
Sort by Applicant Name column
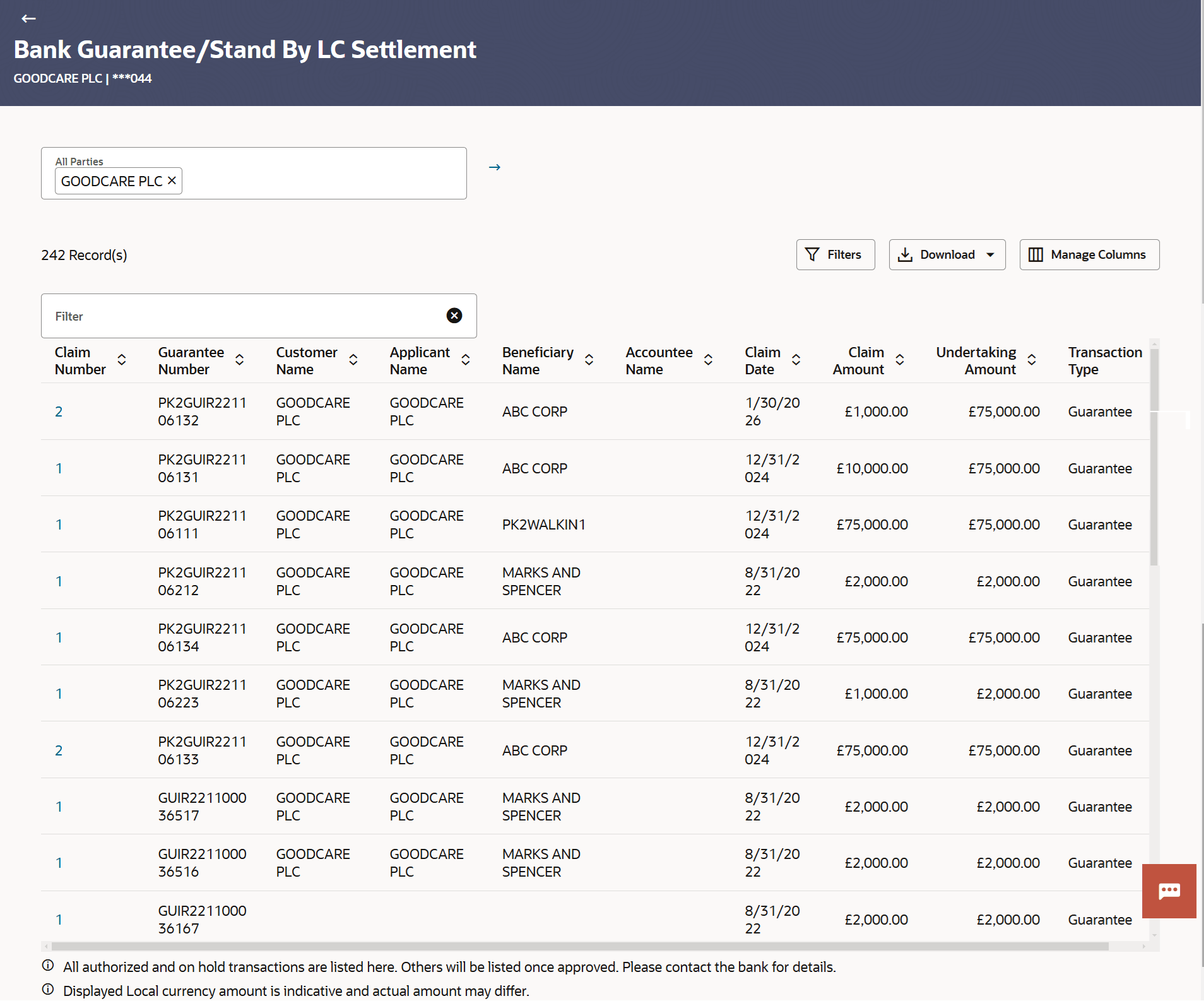click(466, 360)
